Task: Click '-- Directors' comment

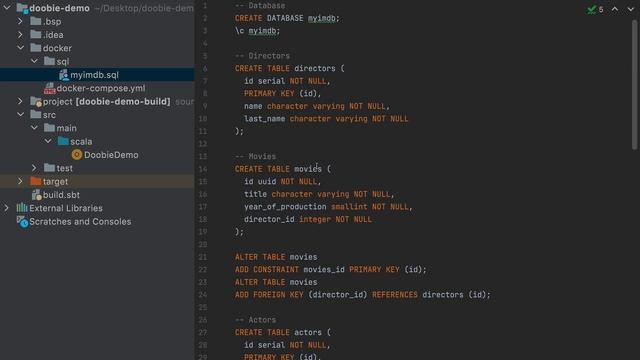Action: (262, 56)
